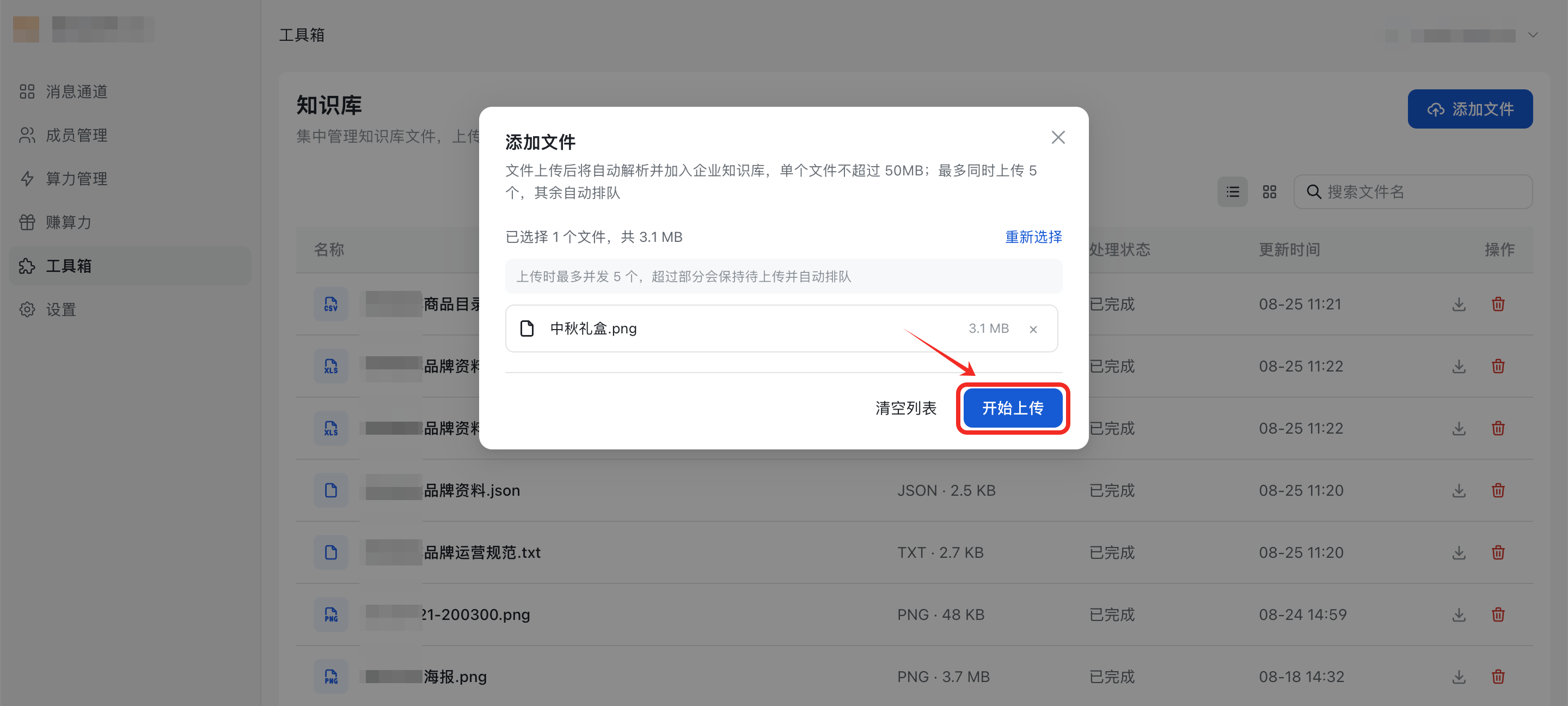This screenshot has width=1568, height=706.
Task: Open 赚算力 in the sidebar
Action: [130, 222]
